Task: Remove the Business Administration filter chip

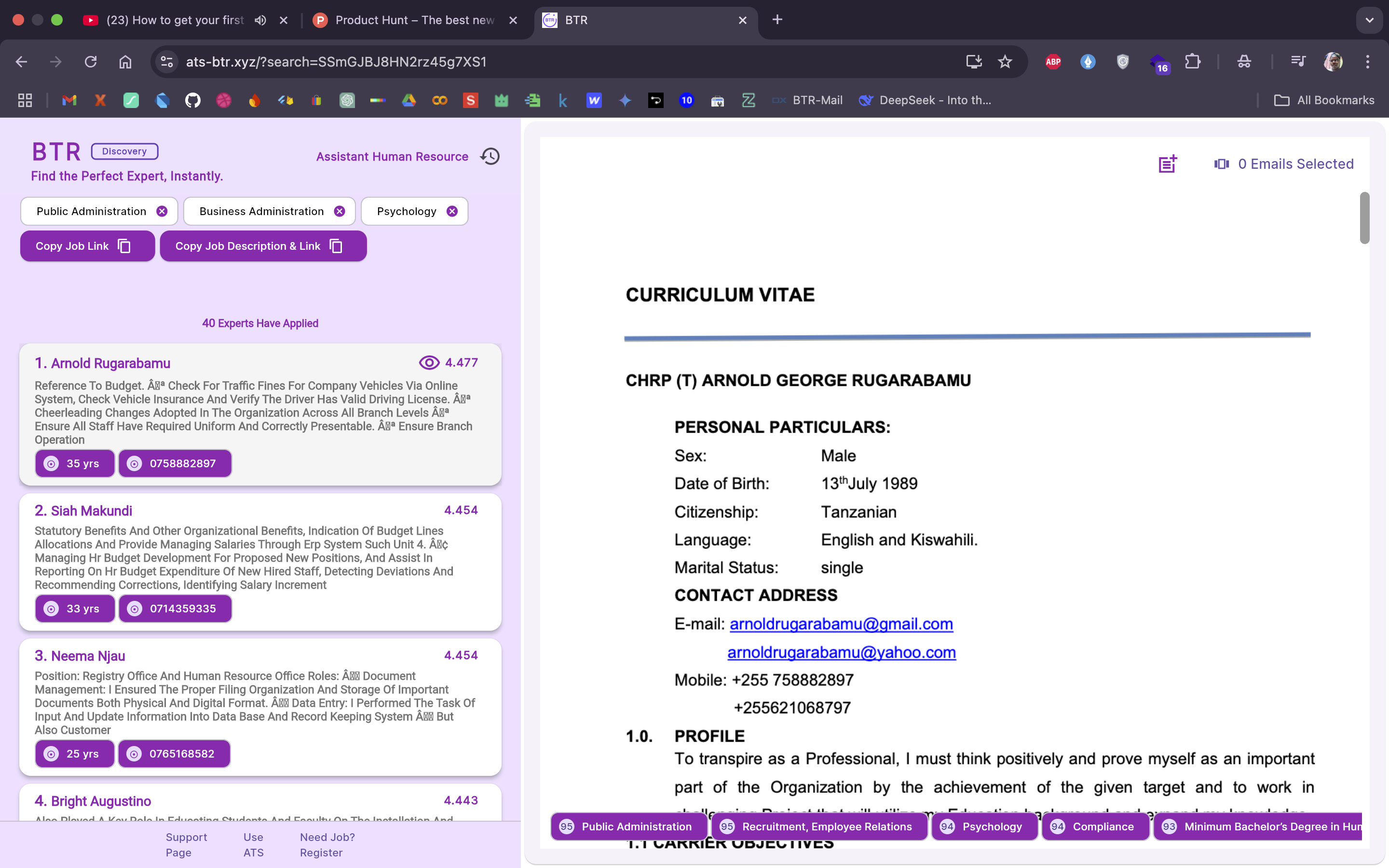Action: (x=339, y=211)
